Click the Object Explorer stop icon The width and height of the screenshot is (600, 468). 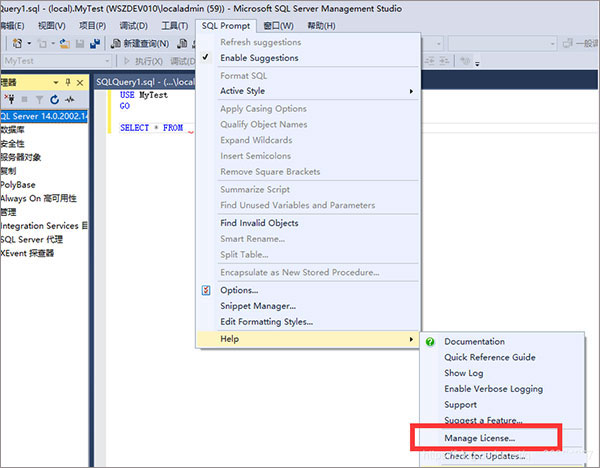24,100
